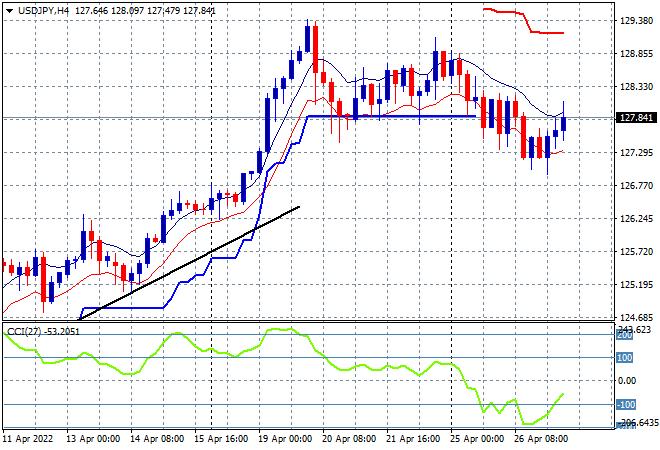Click the 129.380 price scale value
The height and width of the screenshot is (450, 660).
click(x=636, y=20)
